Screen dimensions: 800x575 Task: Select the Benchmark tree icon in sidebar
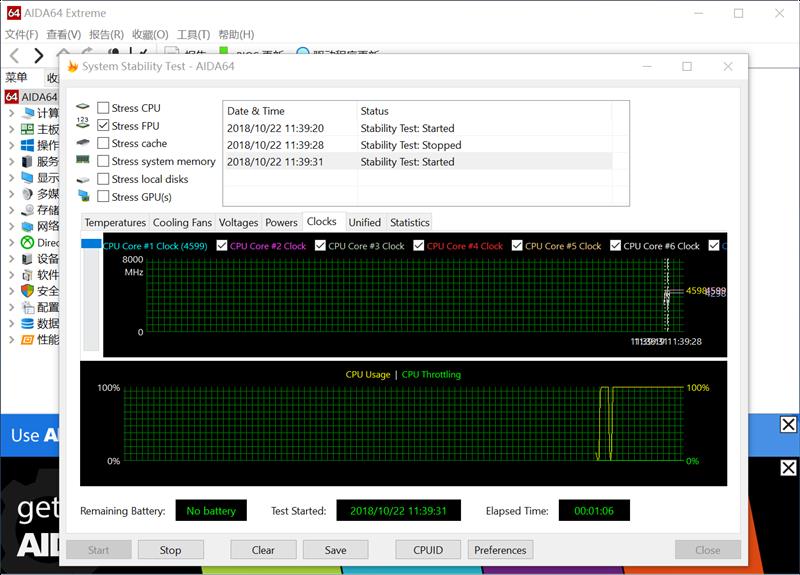tap(28, 340)
